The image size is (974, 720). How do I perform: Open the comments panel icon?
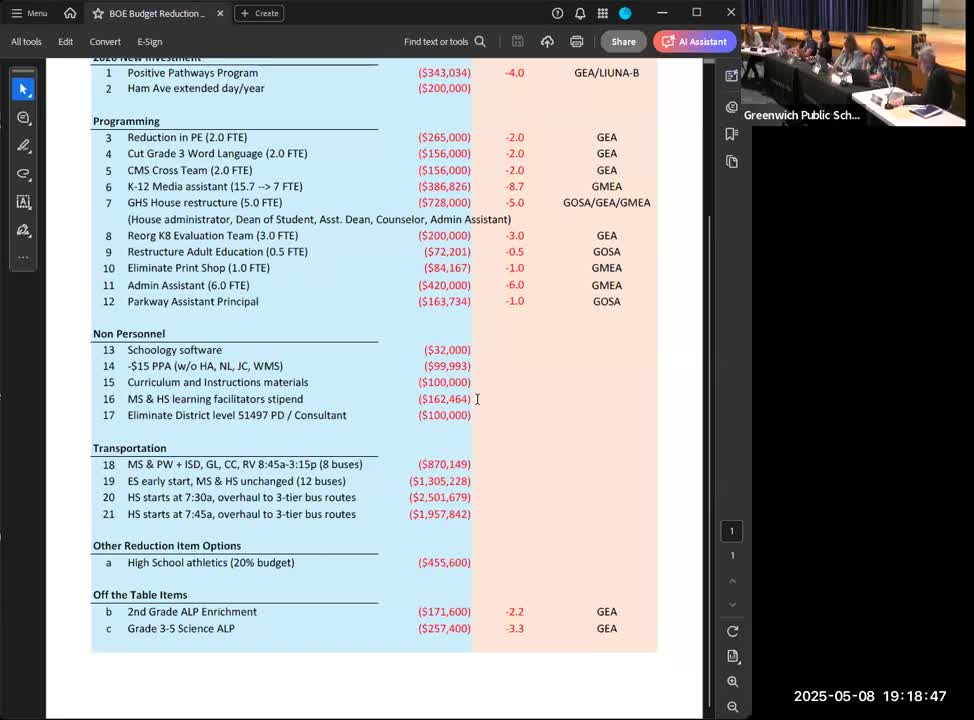tap(732, 106)
